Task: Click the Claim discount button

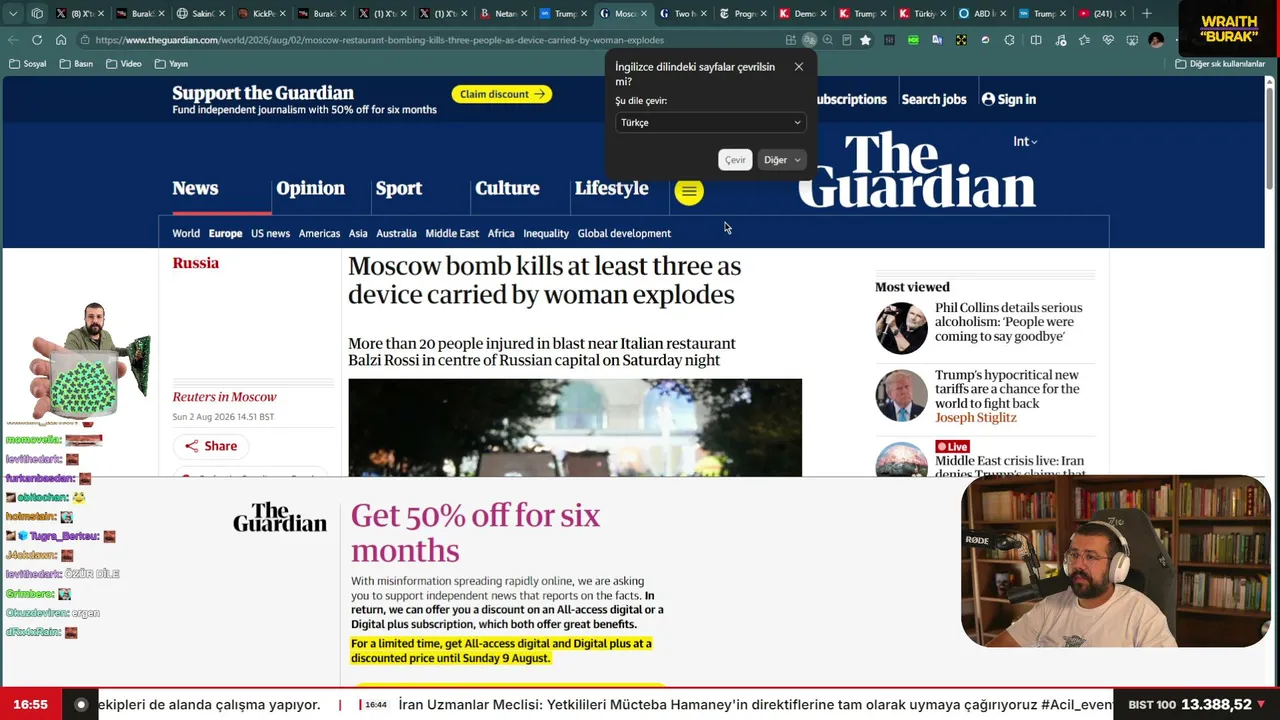Action: point(502,94)
